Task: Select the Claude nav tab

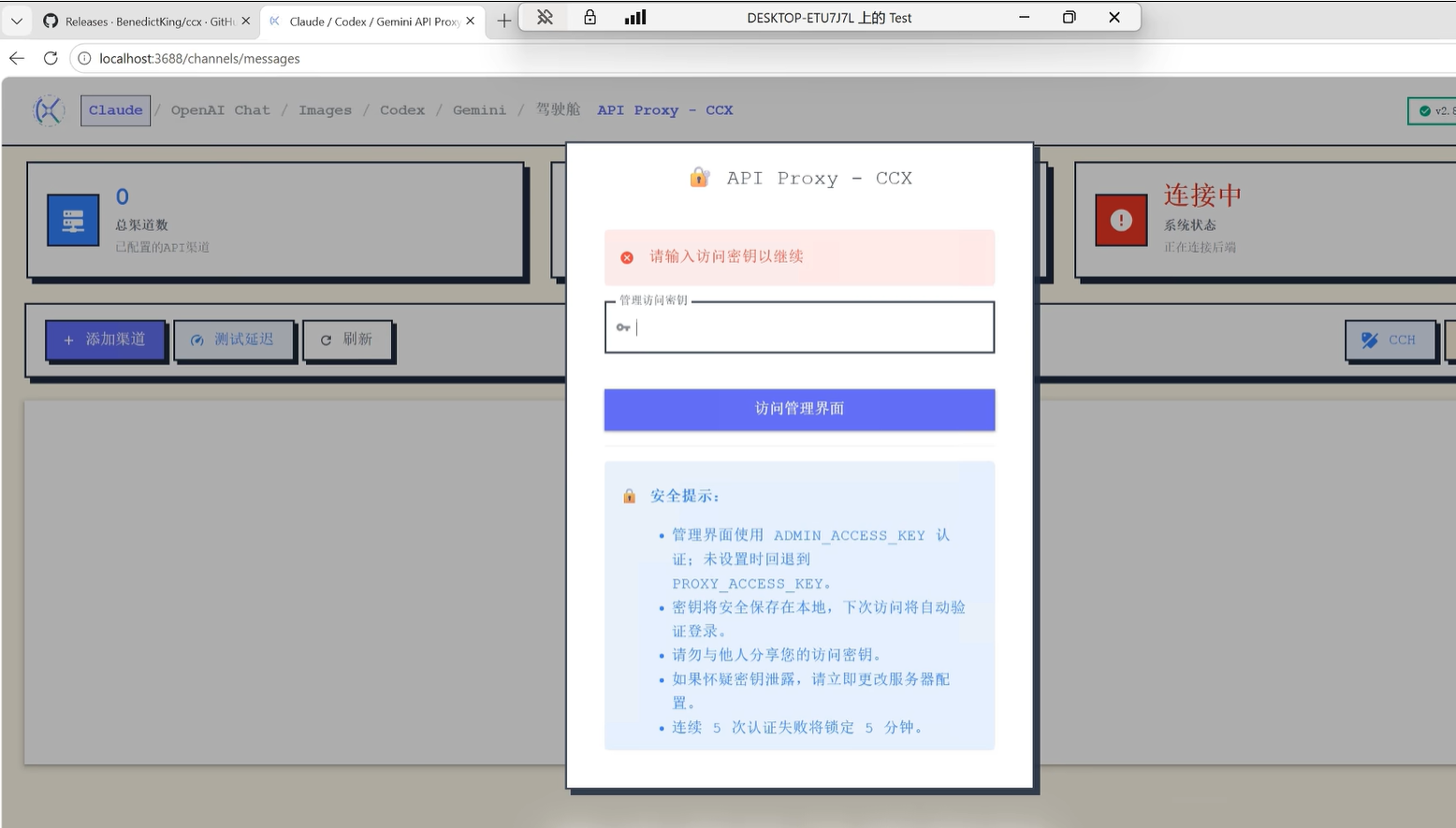Action: (x=115, y=110)
